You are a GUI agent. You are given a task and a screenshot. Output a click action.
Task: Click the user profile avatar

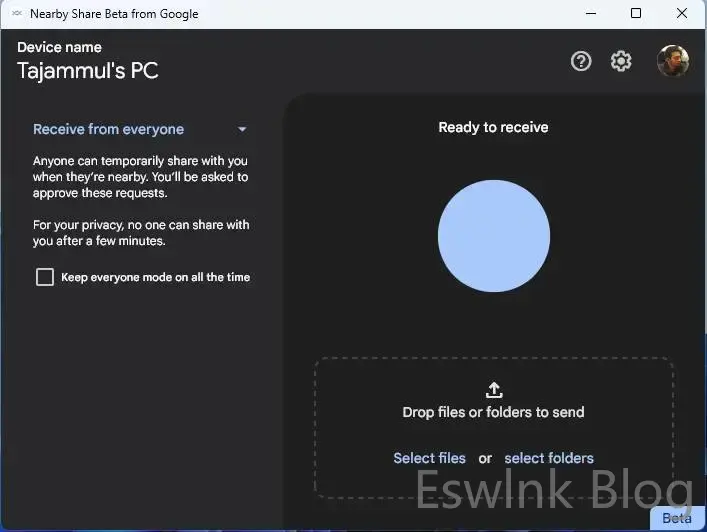pyautogui.click(x=673, y=61)
